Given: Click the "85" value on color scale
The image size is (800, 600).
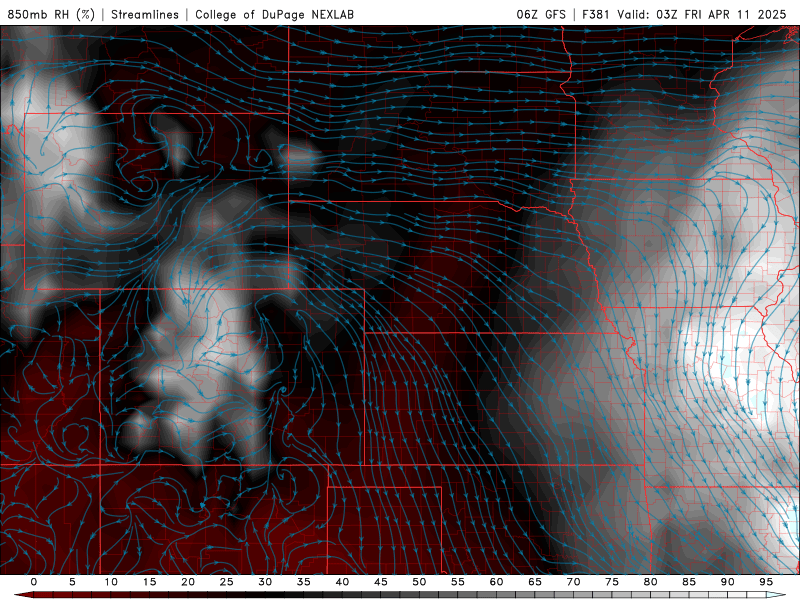Looking at the screenshot, I should pyautogui.click(x=689, y=582).
